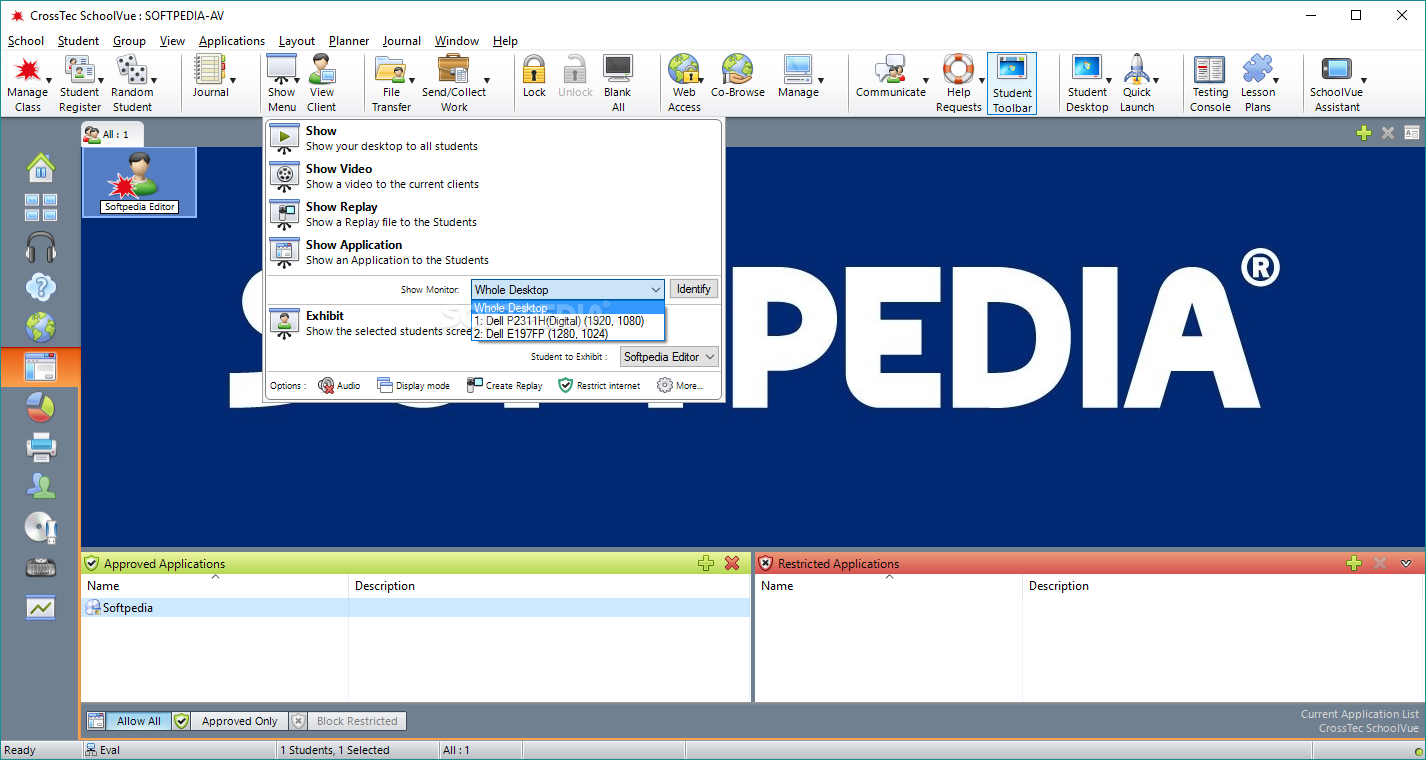The image size is (1426, 760).
Task: Select the headphones audio view in sidebar
Action: pos(41,247)
